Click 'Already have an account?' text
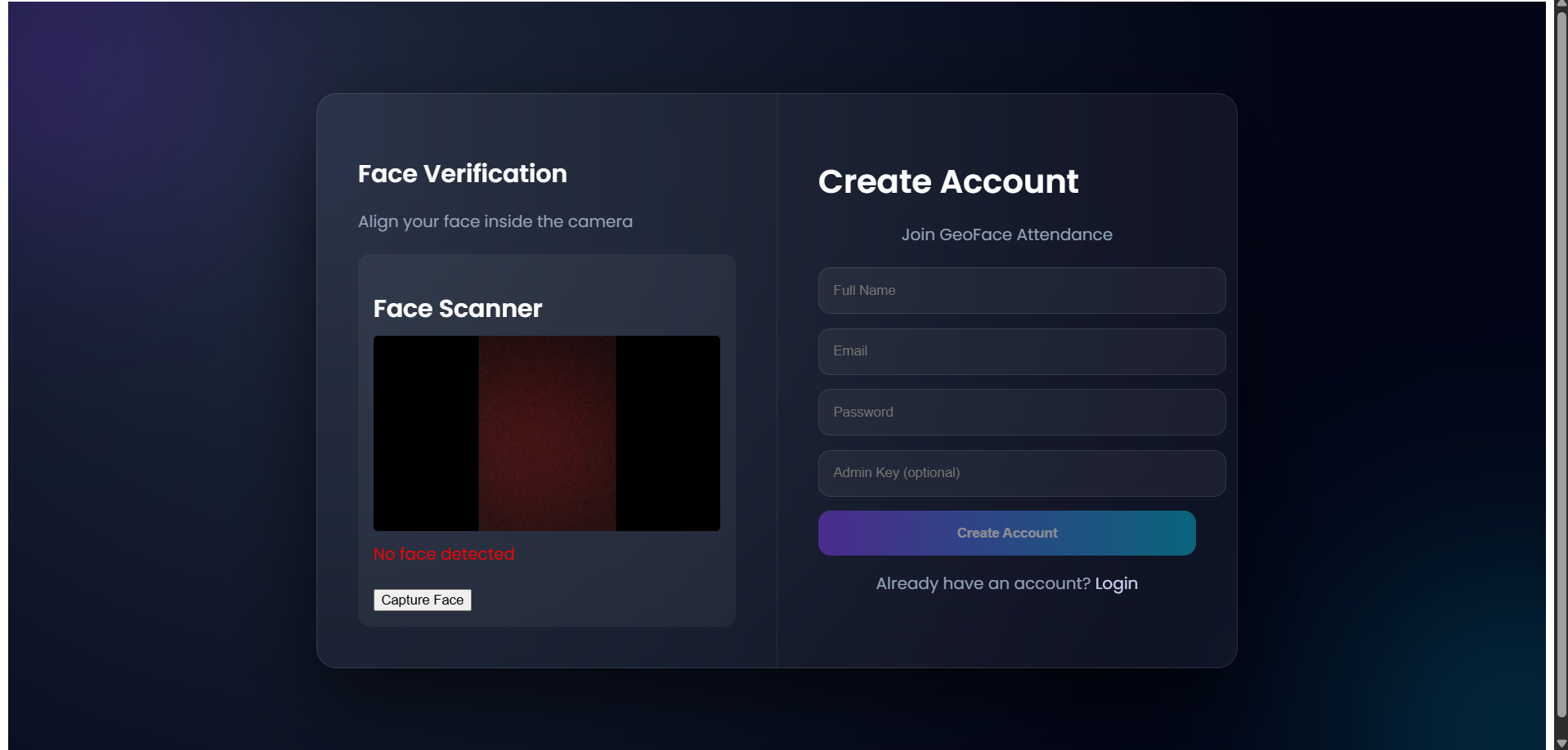1568x750 pixels. pos(983,583)
